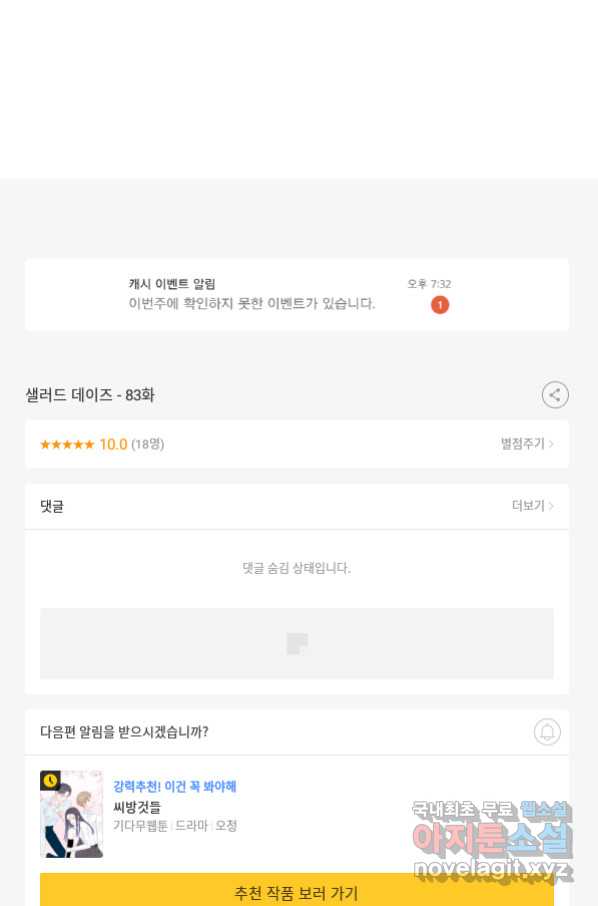Click the 10.0 rating score
This screenshot has width=598, height=906.
tap(113, 444)
